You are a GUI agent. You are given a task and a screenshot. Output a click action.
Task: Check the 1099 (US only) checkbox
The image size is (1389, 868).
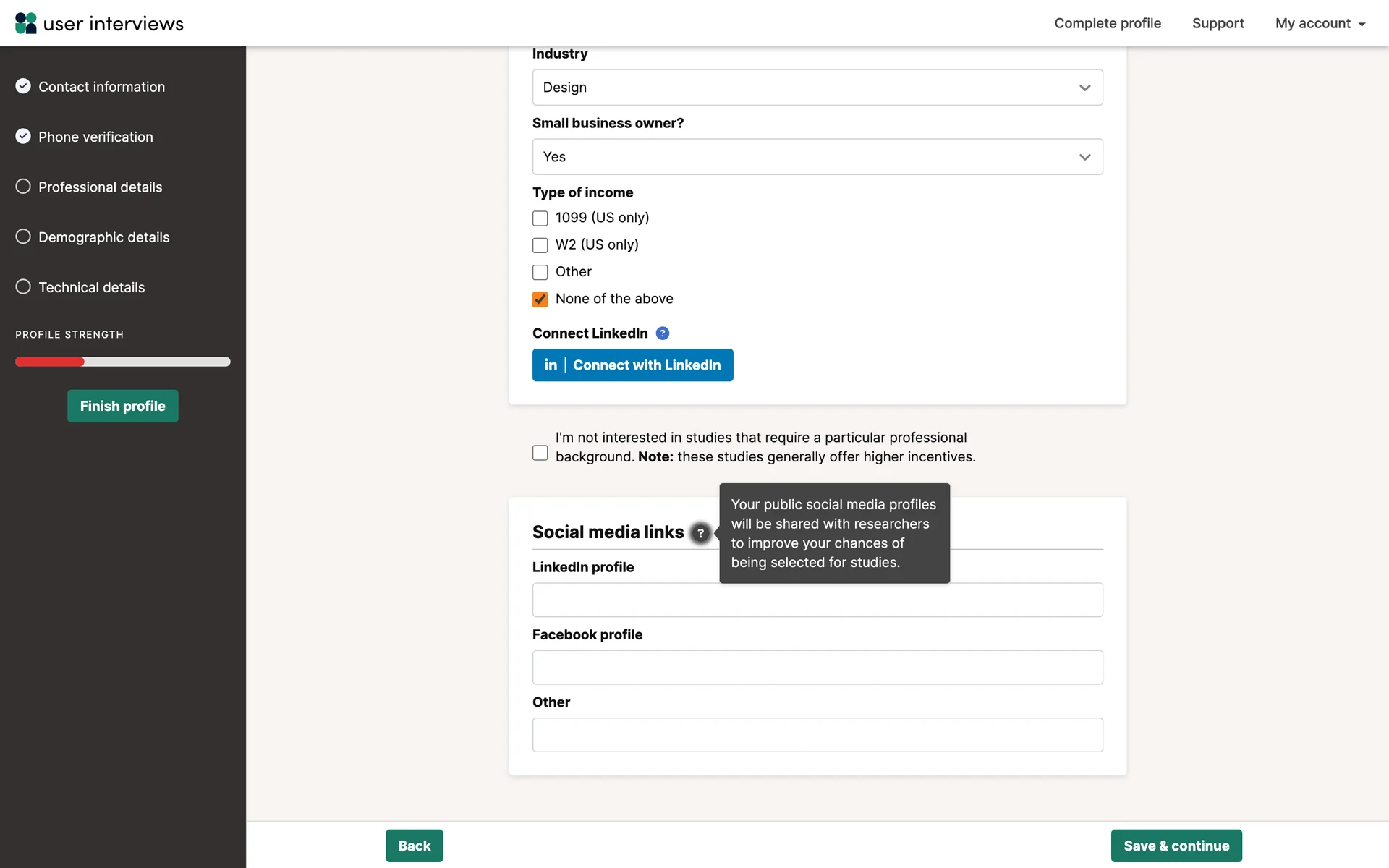[540, 218]
